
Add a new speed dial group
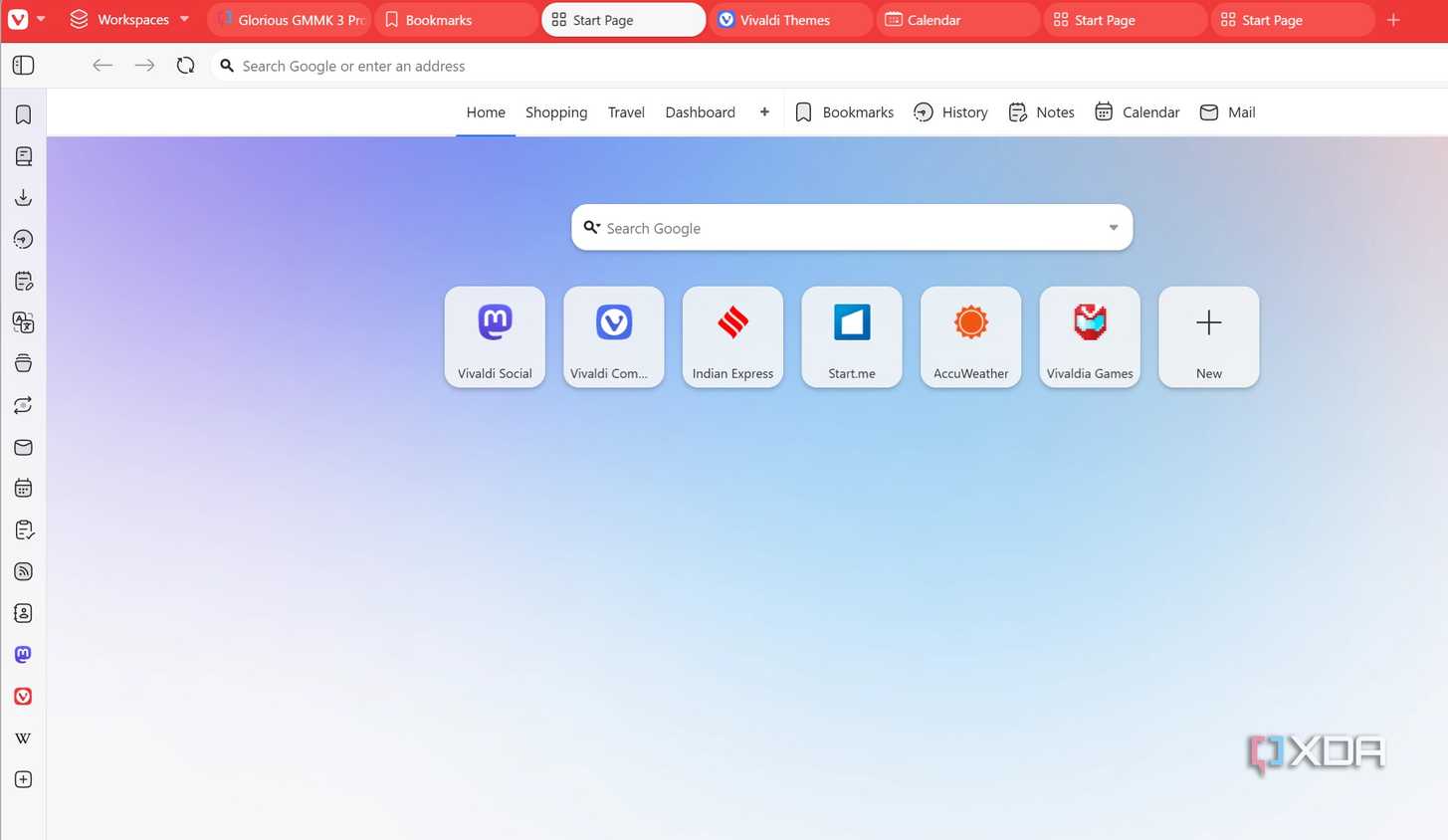tap(764, 112)
